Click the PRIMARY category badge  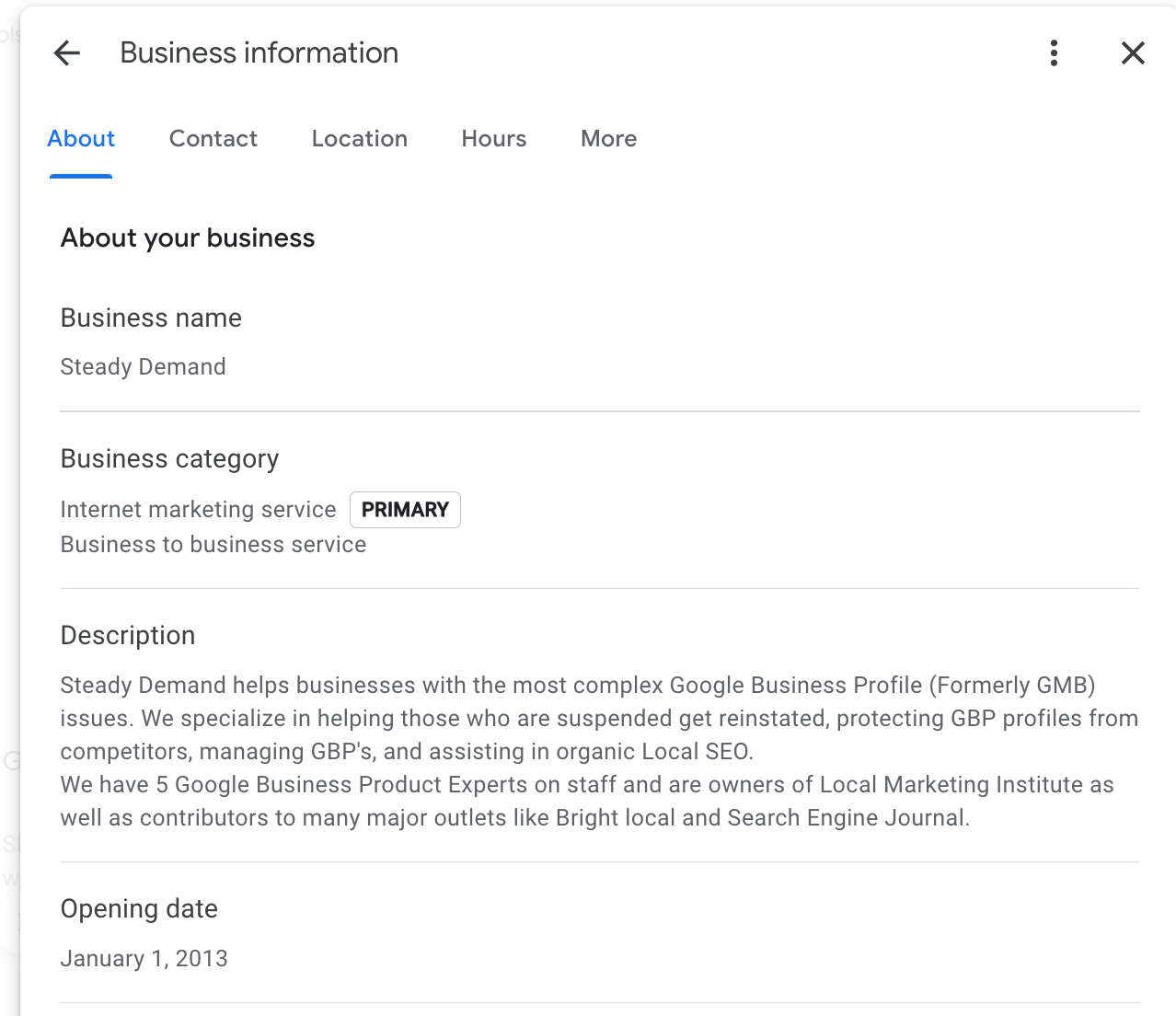click(405, 510)
